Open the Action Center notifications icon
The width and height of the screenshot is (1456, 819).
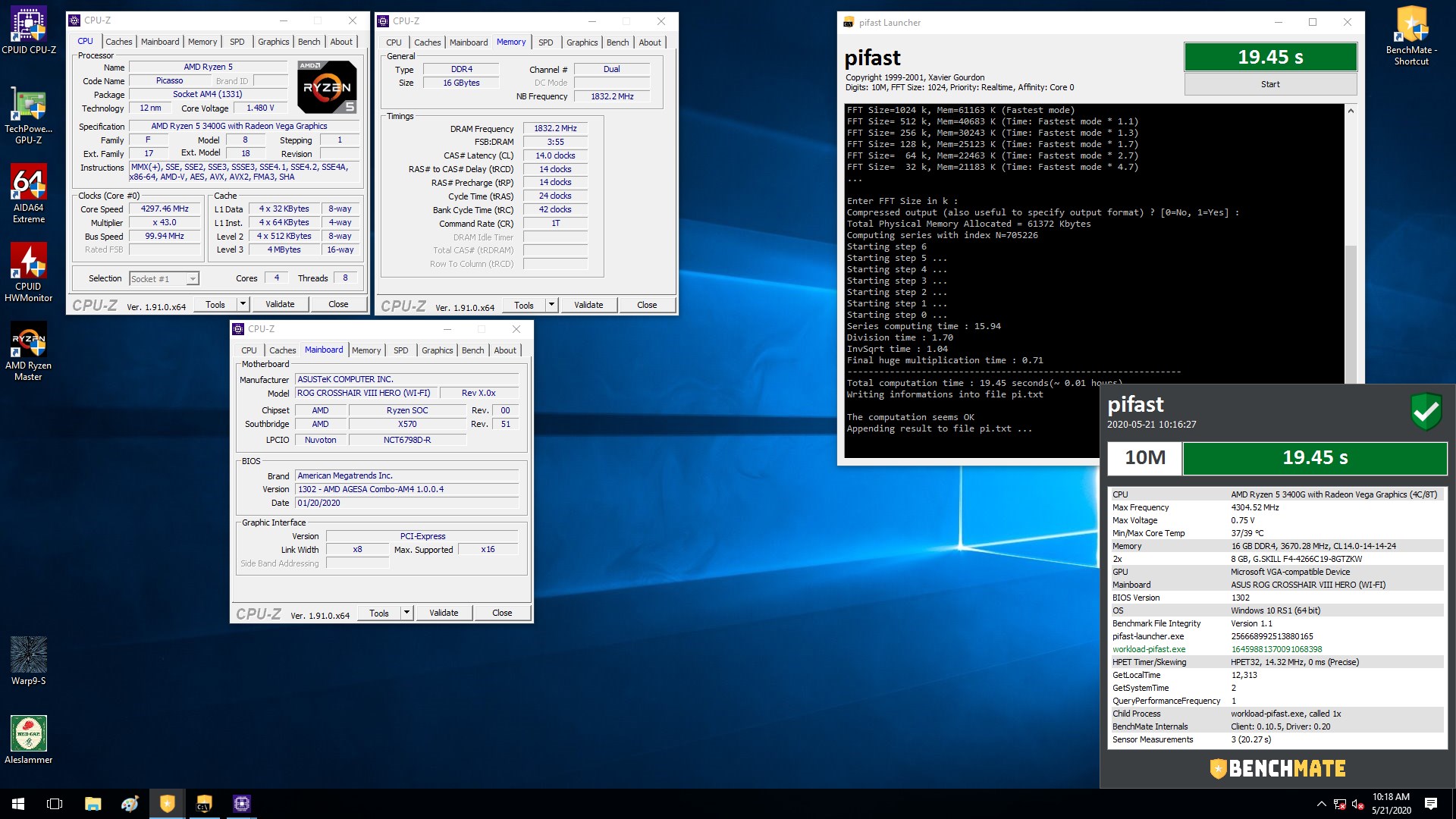coord(1431,804)
